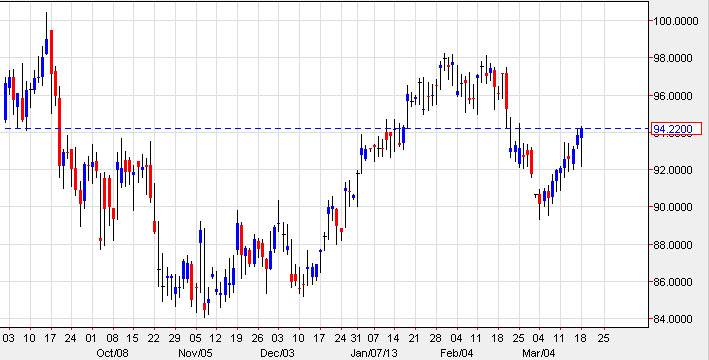The height and width of the screenshot is (360, 709).
Task: Click the 01 day tick label
Action: (x=92, y=338)
